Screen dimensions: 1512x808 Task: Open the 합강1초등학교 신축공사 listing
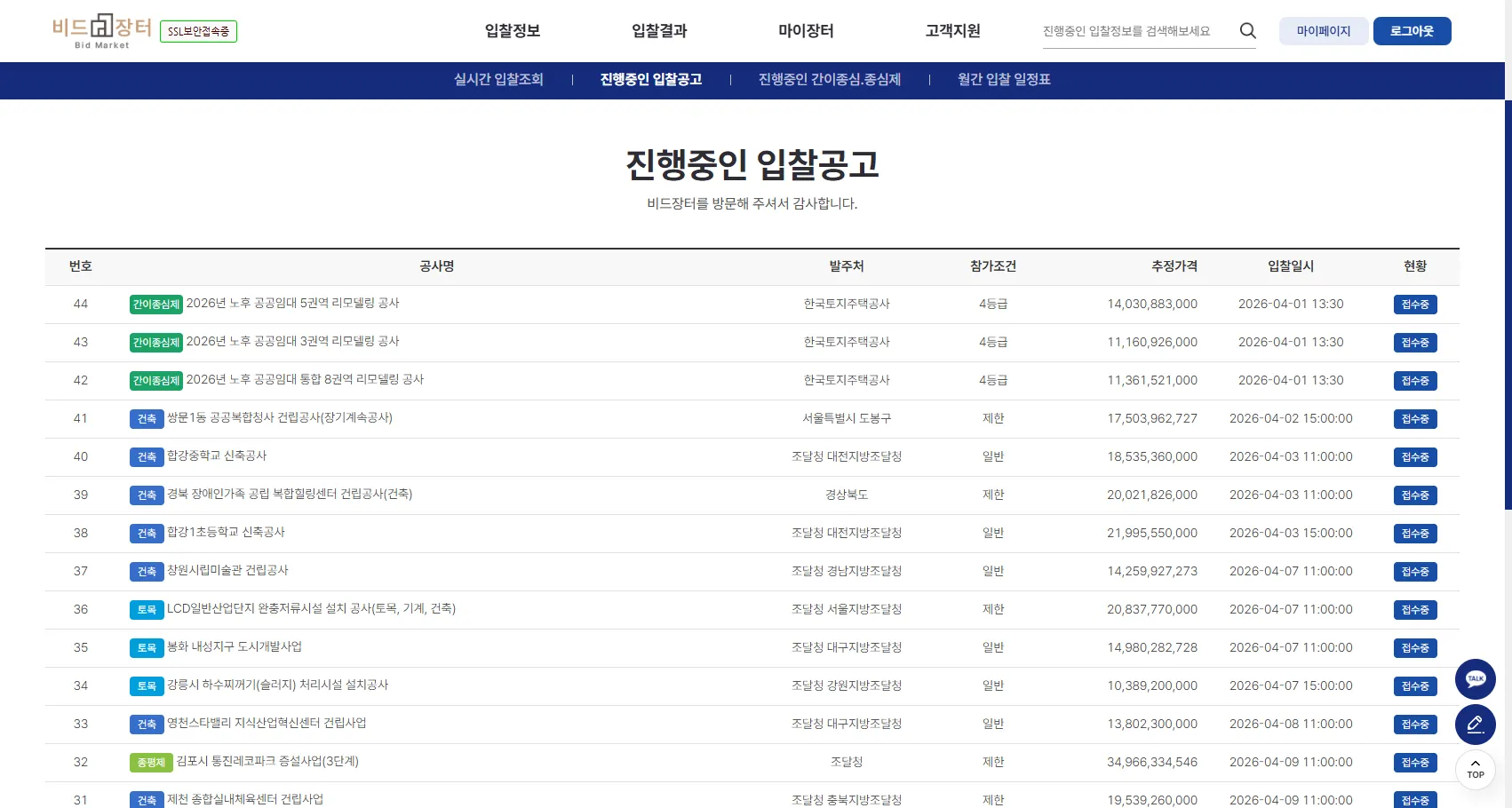pyautogui.click(x=226, y=533)
